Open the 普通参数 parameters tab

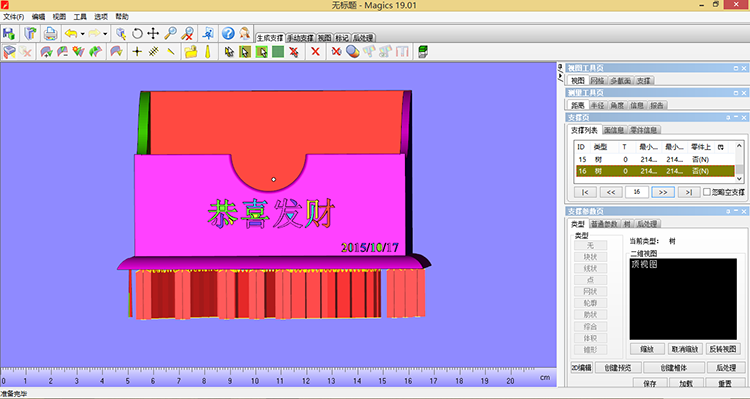(x=604, y=224)
